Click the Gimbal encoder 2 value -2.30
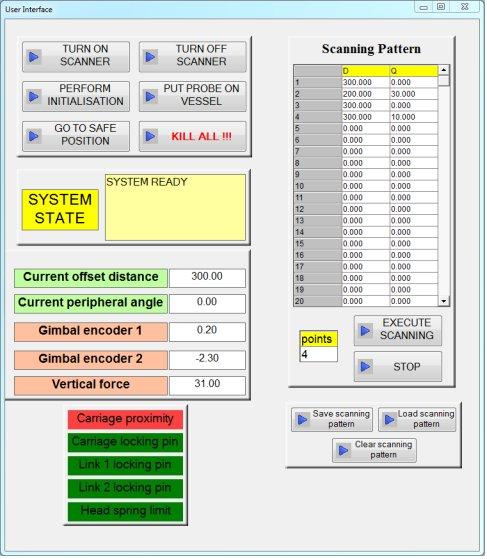The height and width of the screenshot is (559, 487). pyautogui.click(x=207, y=360)
